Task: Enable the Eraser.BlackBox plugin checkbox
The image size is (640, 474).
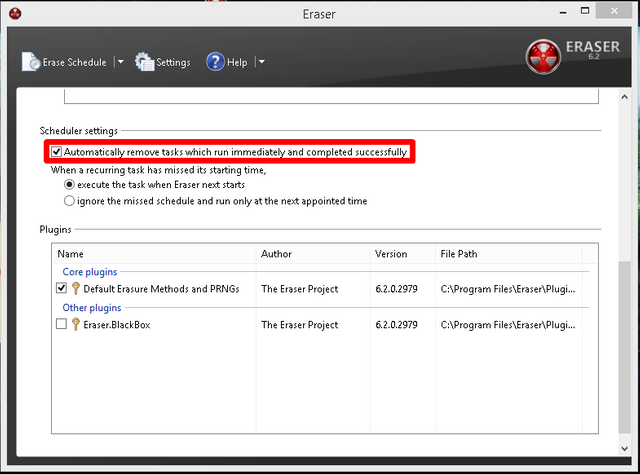Action: 61,324
